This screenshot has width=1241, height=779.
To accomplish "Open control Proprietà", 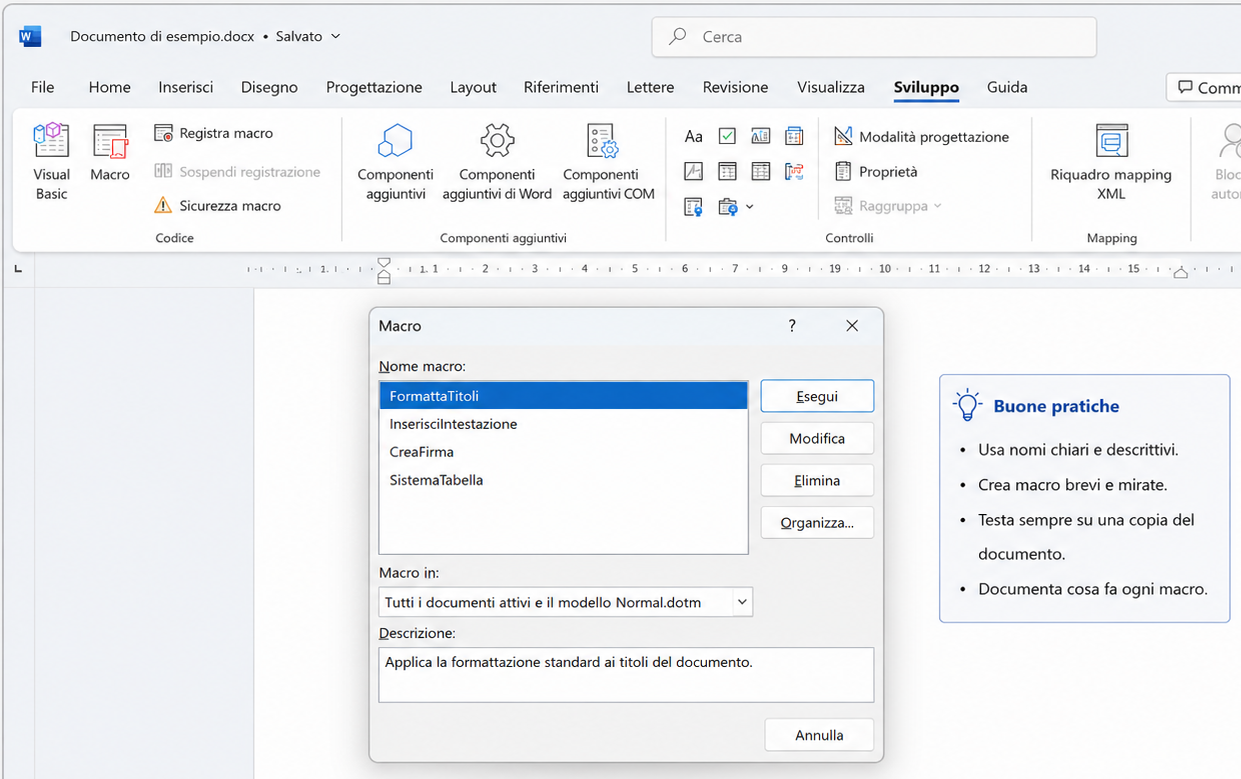I will [x=876, y=172].
